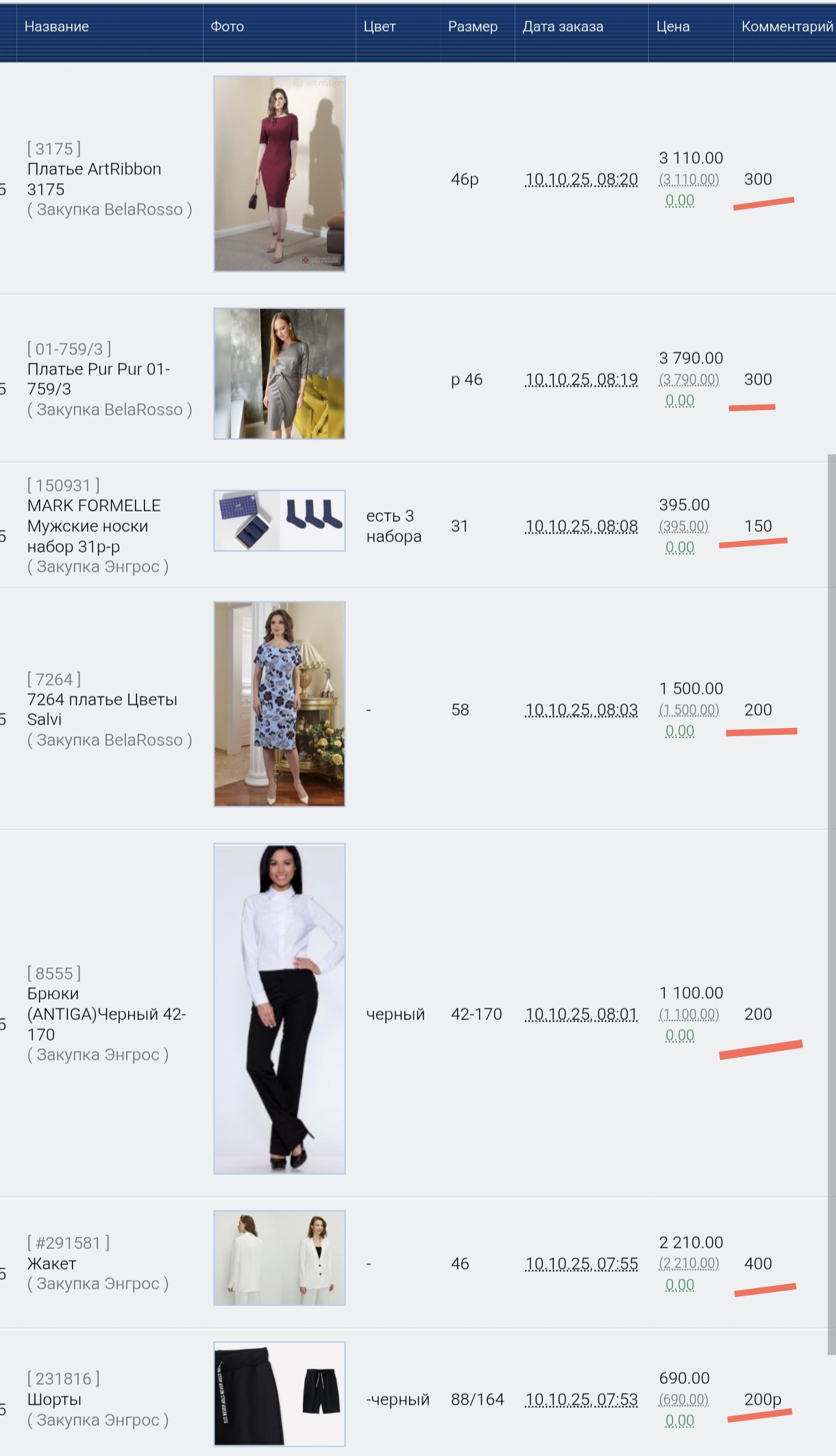The width and height of the screenshot is (836, 1456).
Task: Click the Размер column header
Action: (473, 27)
